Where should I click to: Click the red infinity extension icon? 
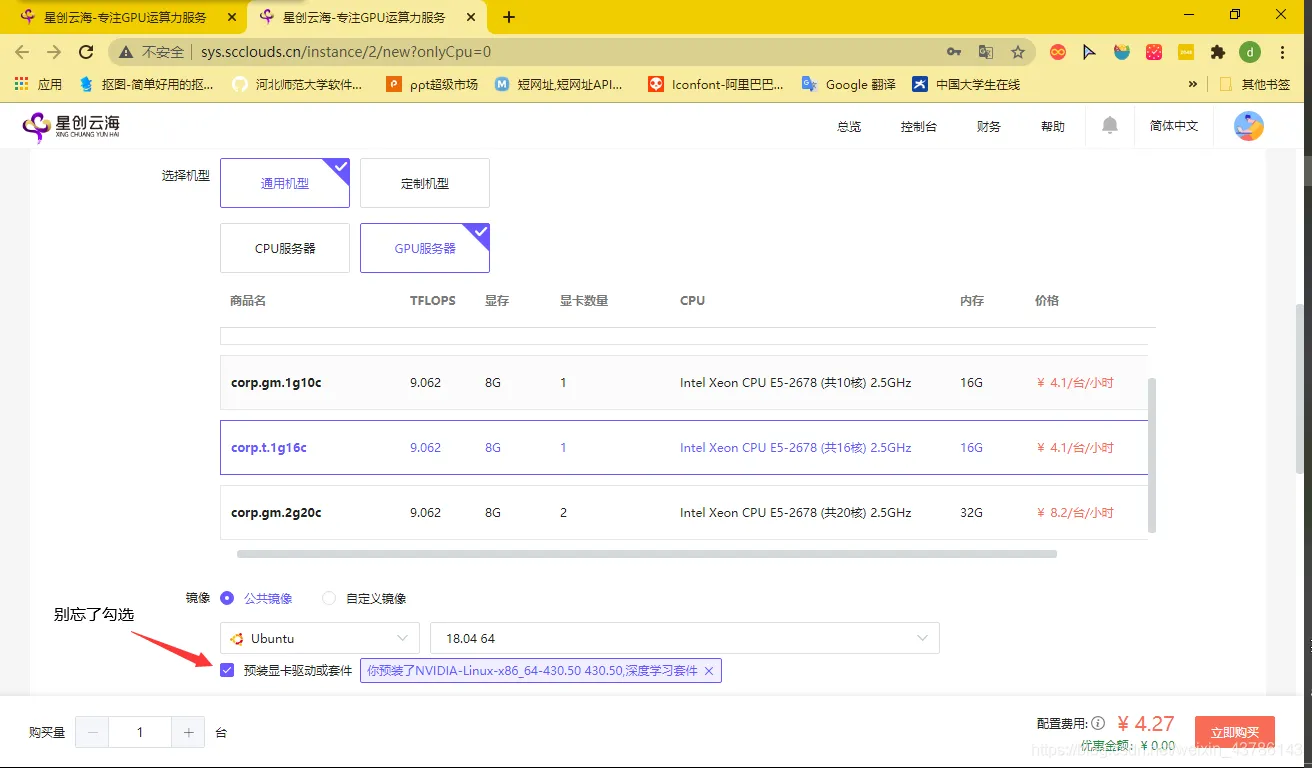[x=1057, y=52]
